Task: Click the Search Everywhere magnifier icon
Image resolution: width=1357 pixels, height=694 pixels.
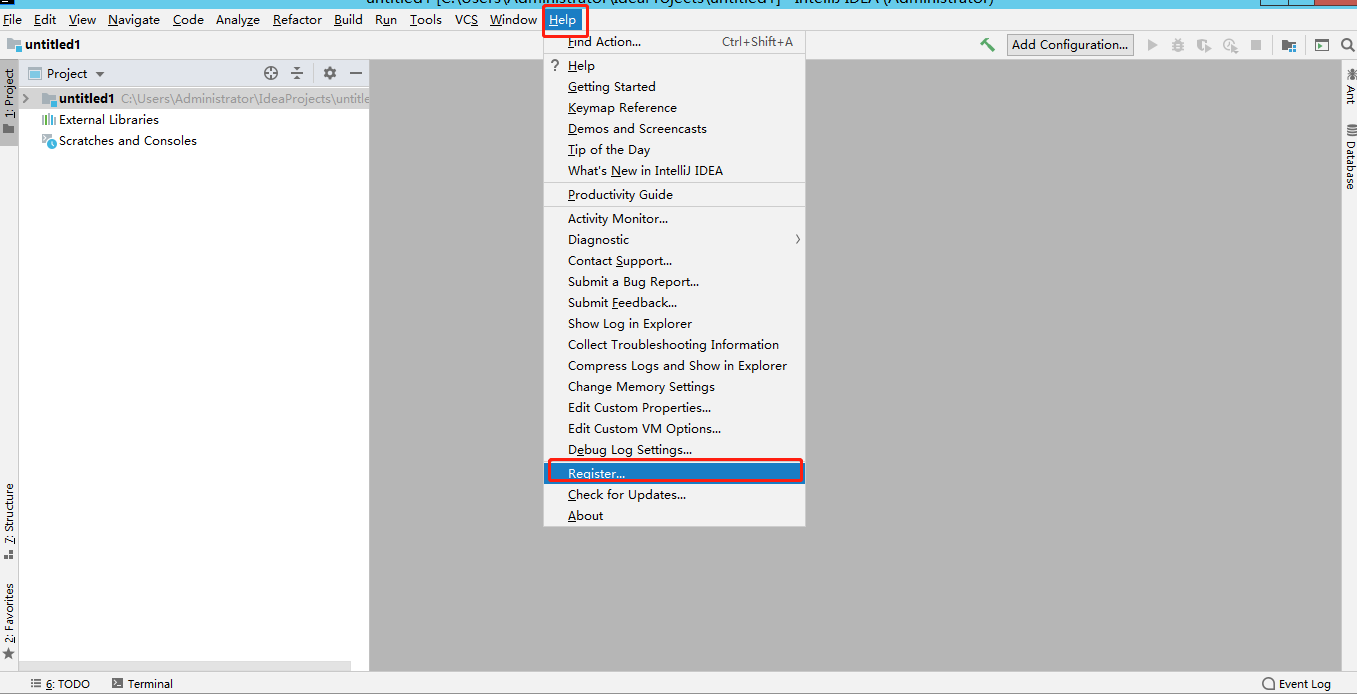Action: point(1347,45)
